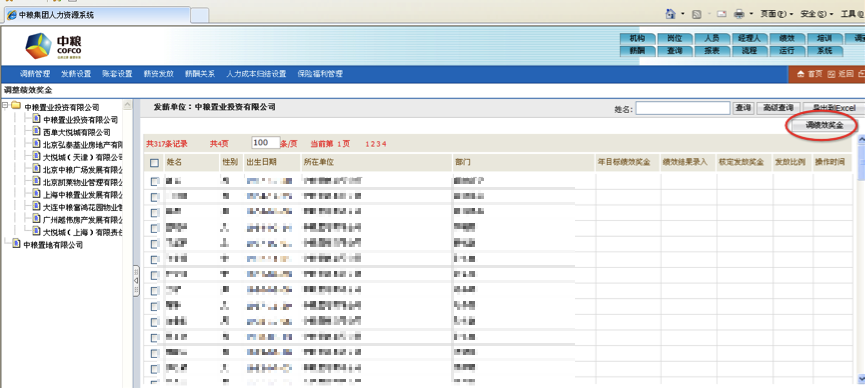This screenshot has width=865, height=388.
Task: Click the document icon beside 北京弘泰基业房地产
Action: (x=36, y=144)
